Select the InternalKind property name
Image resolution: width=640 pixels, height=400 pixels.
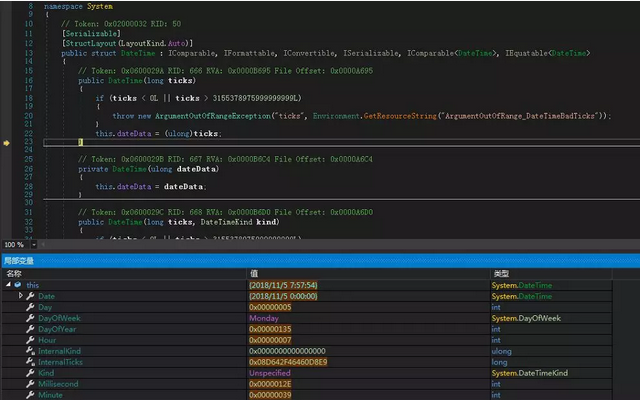pyautogui.click(x=60, y=351)
